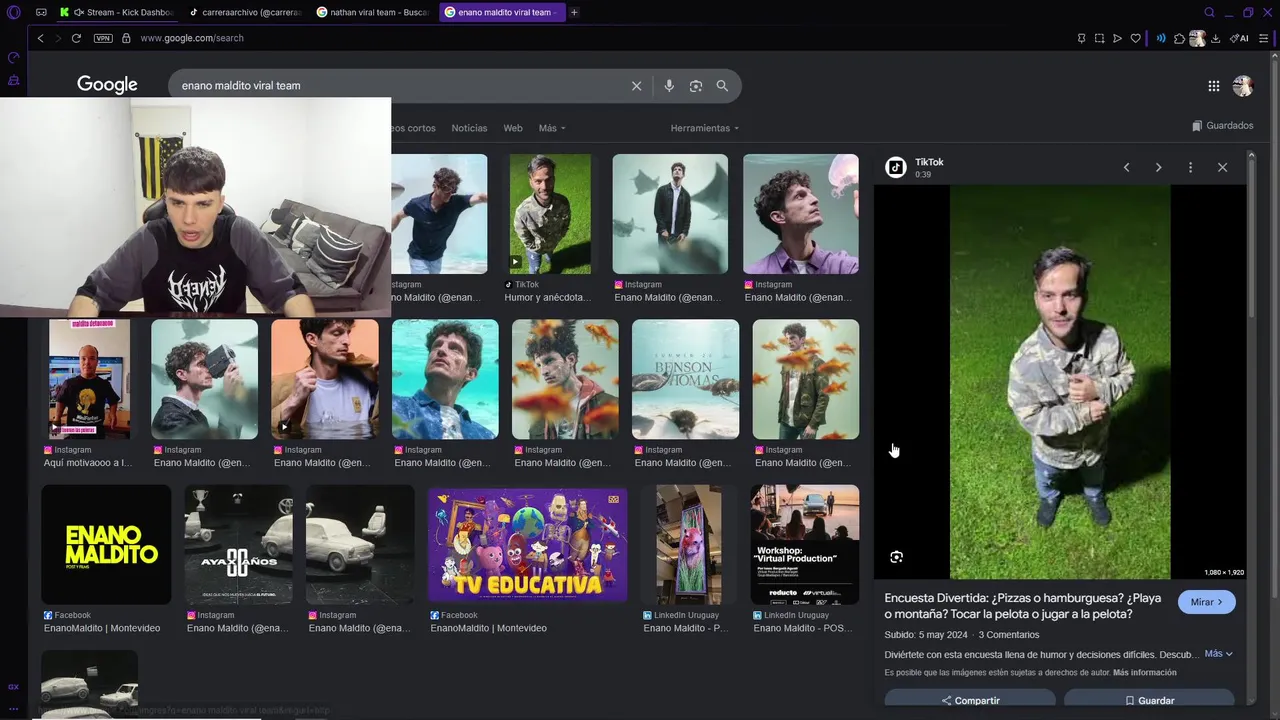Switch to carreraarchivo TikTok tab
Viewport: 1280px width, 720px height.
click(x=245, y=12)
